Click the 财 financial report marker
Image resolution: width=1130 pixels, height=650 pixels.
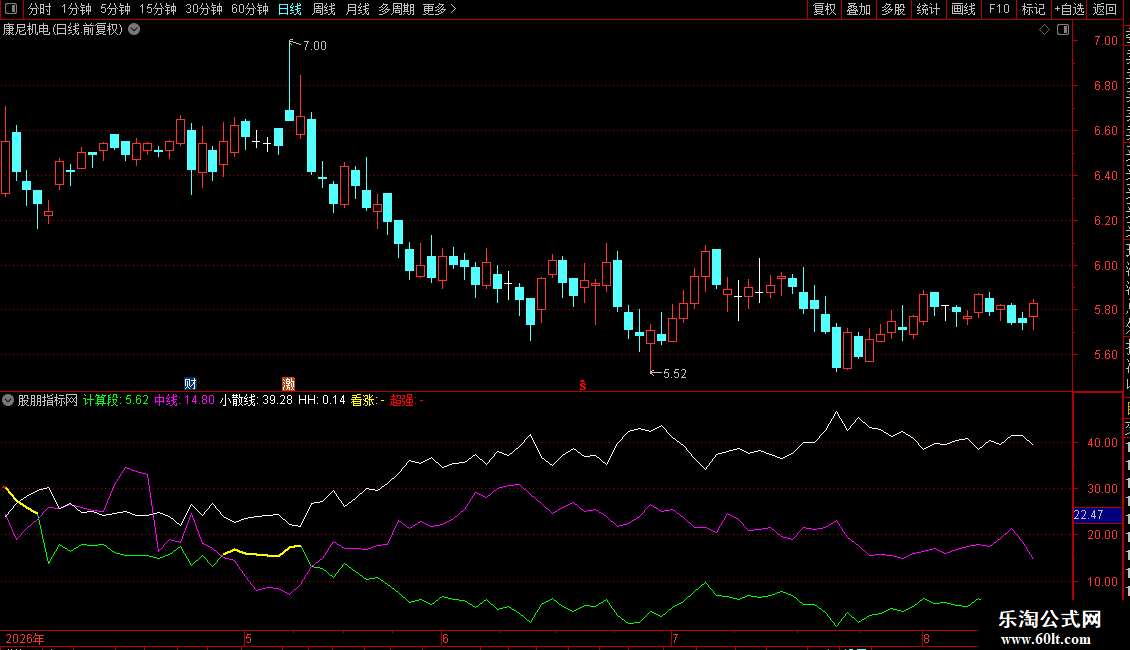pos(190,383)
